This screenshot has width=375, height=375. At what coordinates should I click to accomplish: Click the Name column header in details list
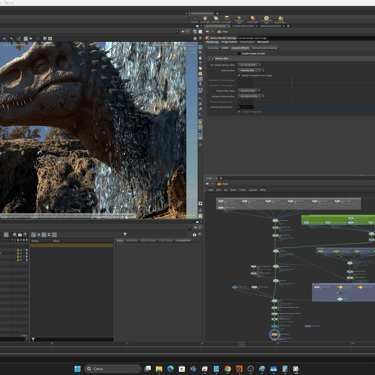(35, 241)
